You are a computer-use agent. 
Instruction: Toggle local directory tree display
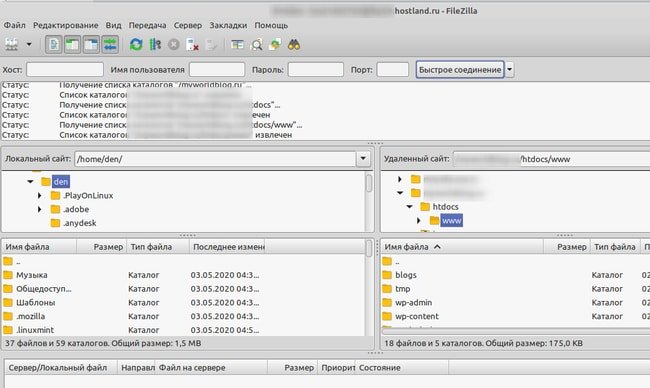pos(73,44)
